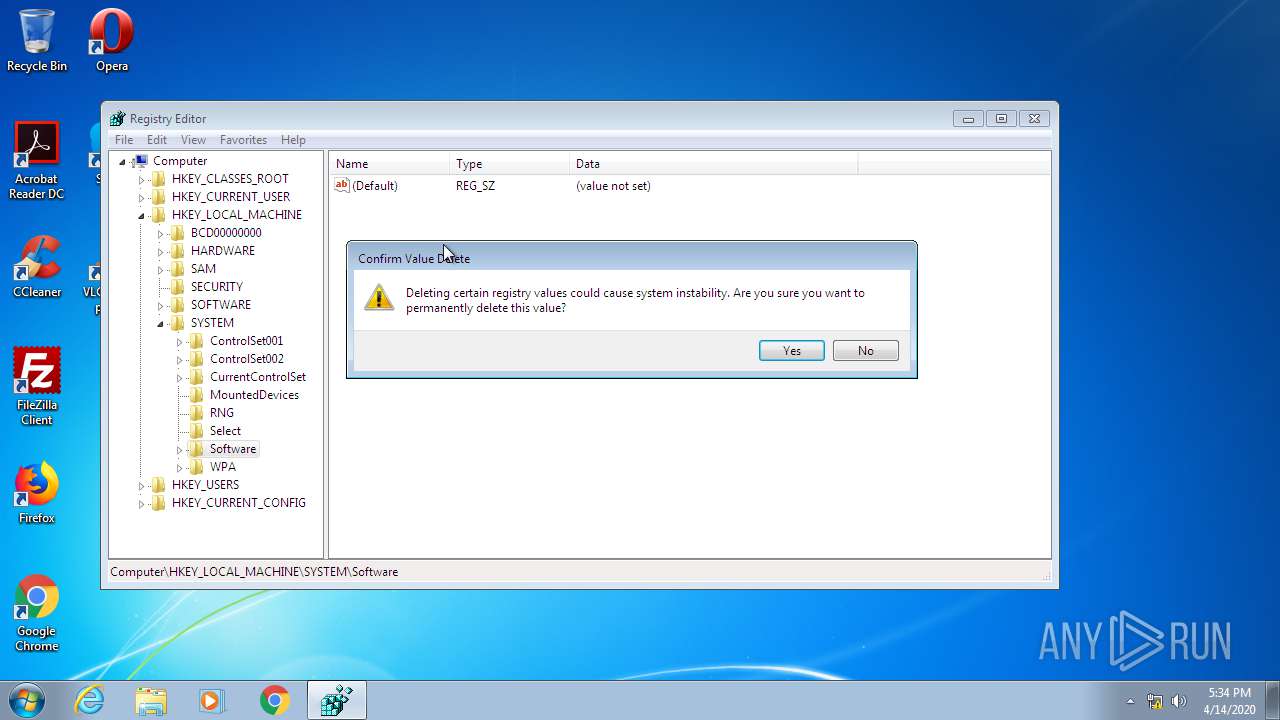The image size is (1280, 720).
Task: Open the network status tray icon
Action: pos(1155,701)
